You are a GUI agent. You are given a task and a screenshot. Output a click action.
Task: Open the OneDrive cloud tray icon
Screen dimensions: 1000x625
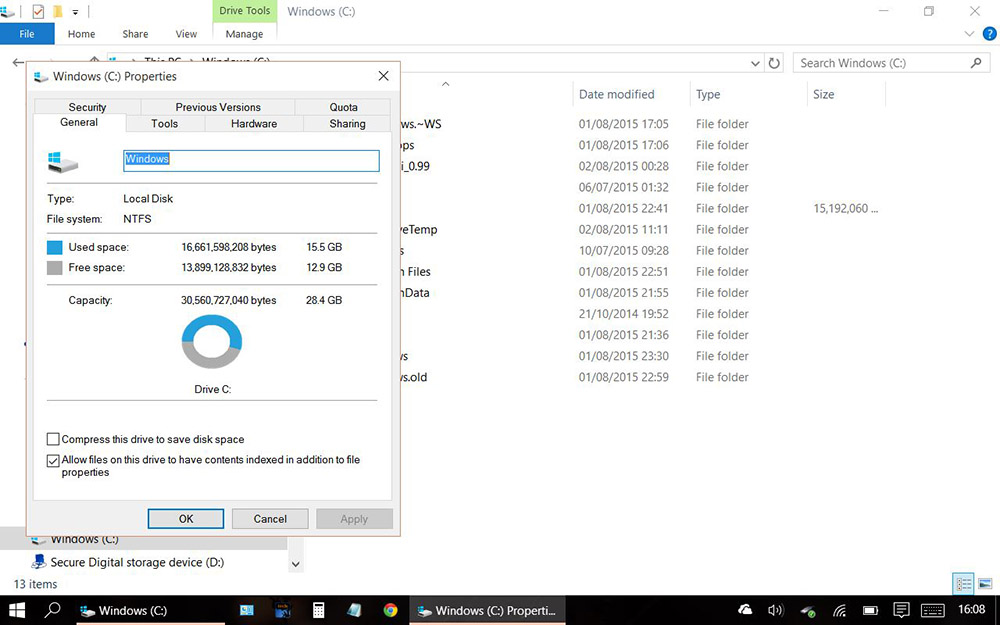click(x=745, y=610)
